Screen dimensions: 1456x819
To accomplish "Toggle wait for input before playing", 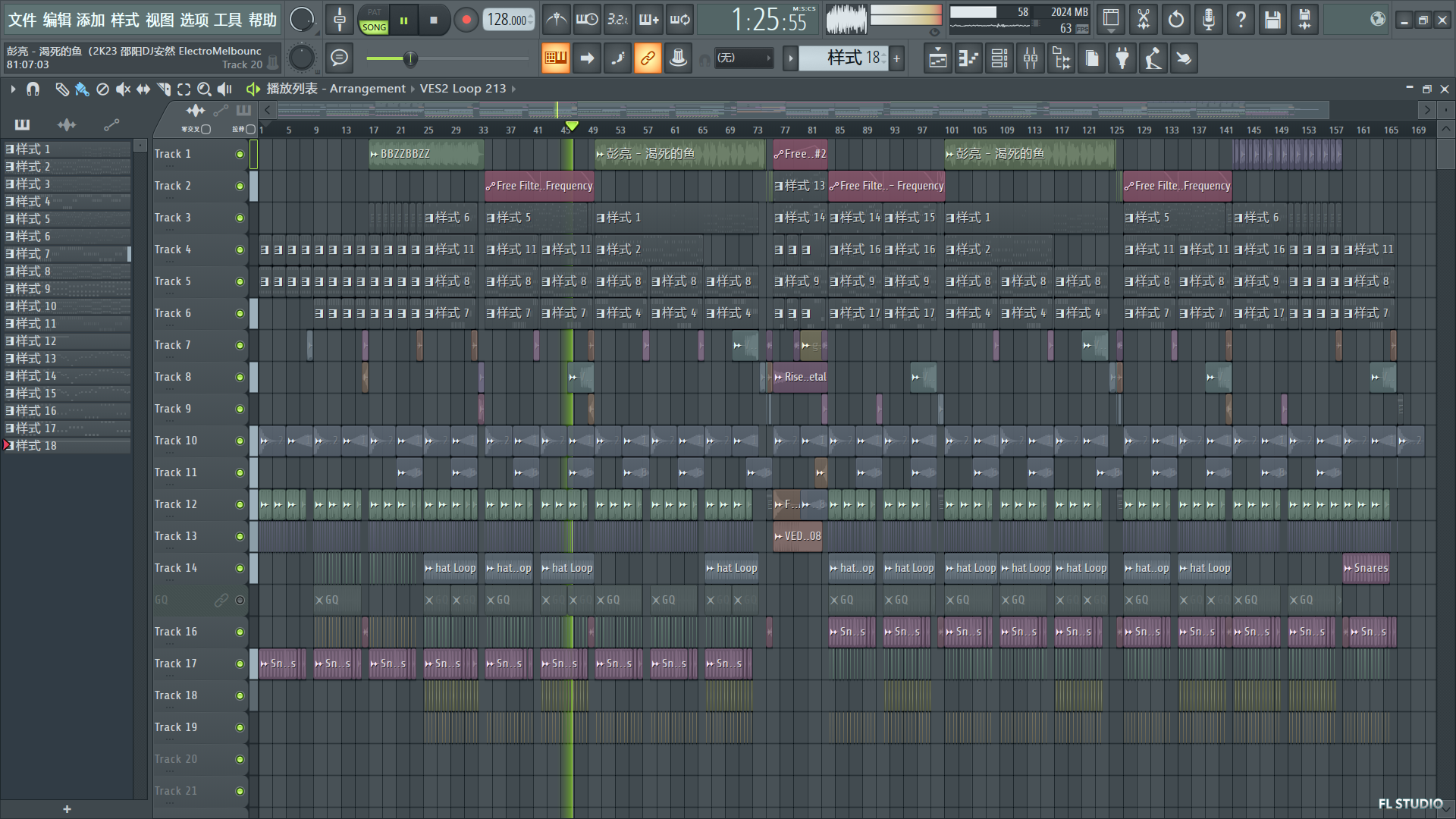I will pyautogui.click(x=587, y=20).
